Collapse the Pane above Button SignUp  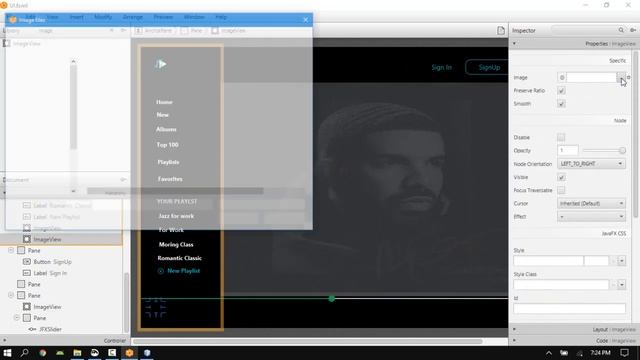point(11,250)
